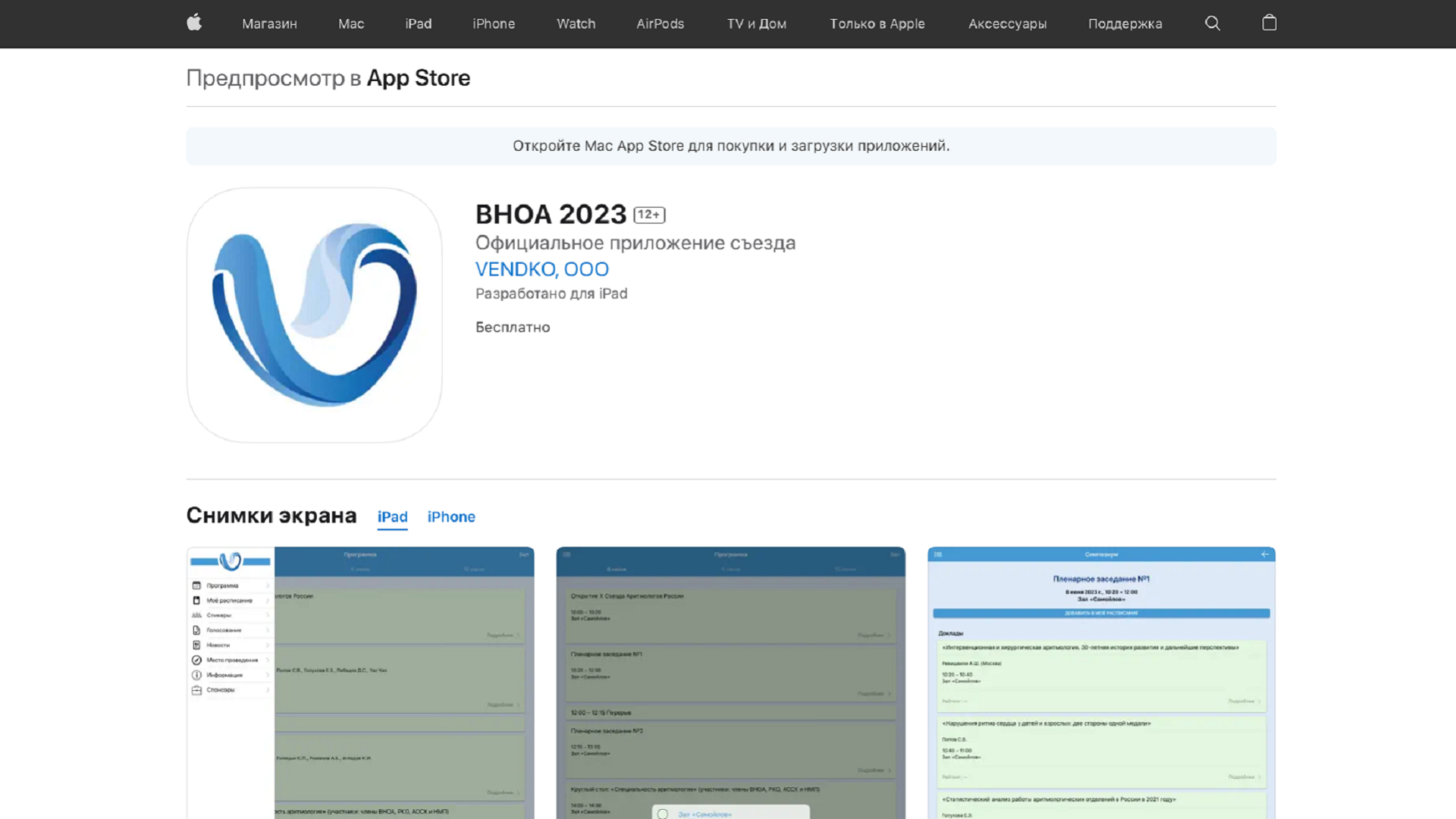This screenshot has width=1456, height=819.
Task: Open the Mac menu item
Action: 351,24
